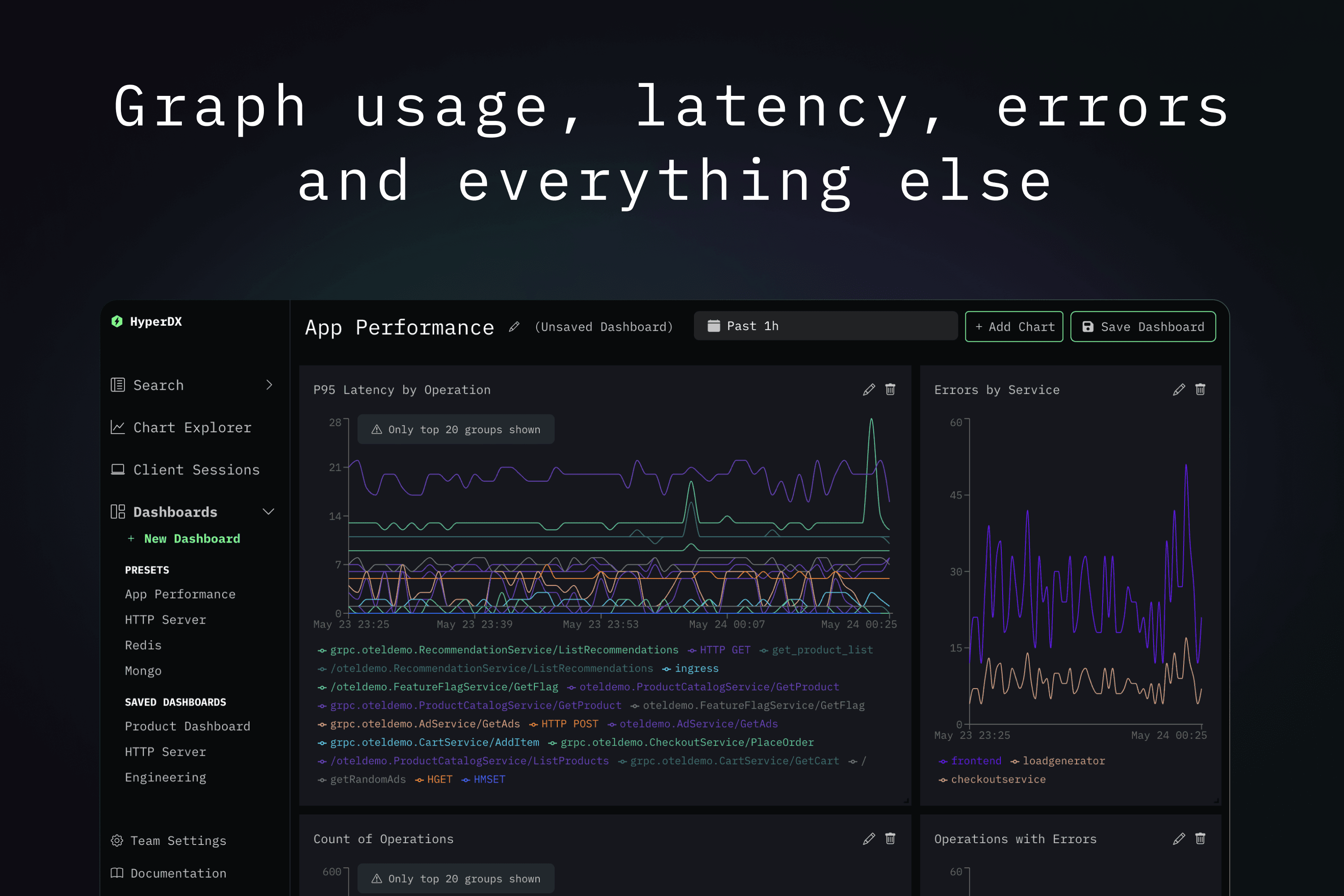Click the HyperDX logo
Screen dimensions: 1344x896
click(x=117, y=321)
